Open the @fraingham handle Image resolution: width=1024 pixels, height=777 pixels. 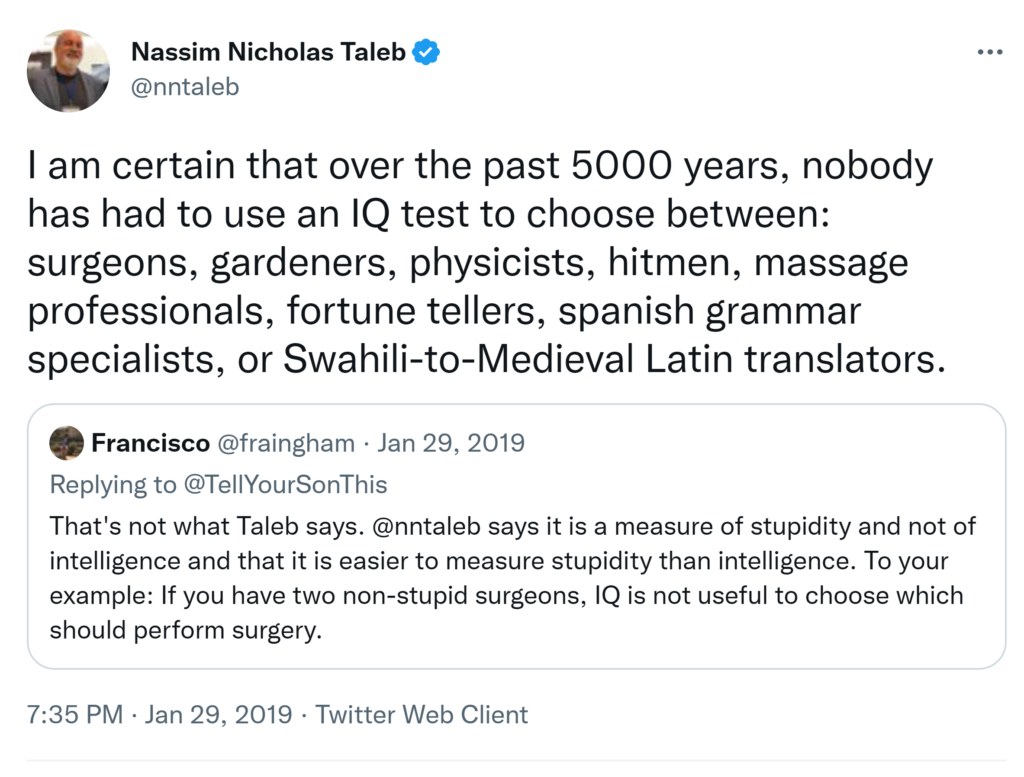coord(285,442)
